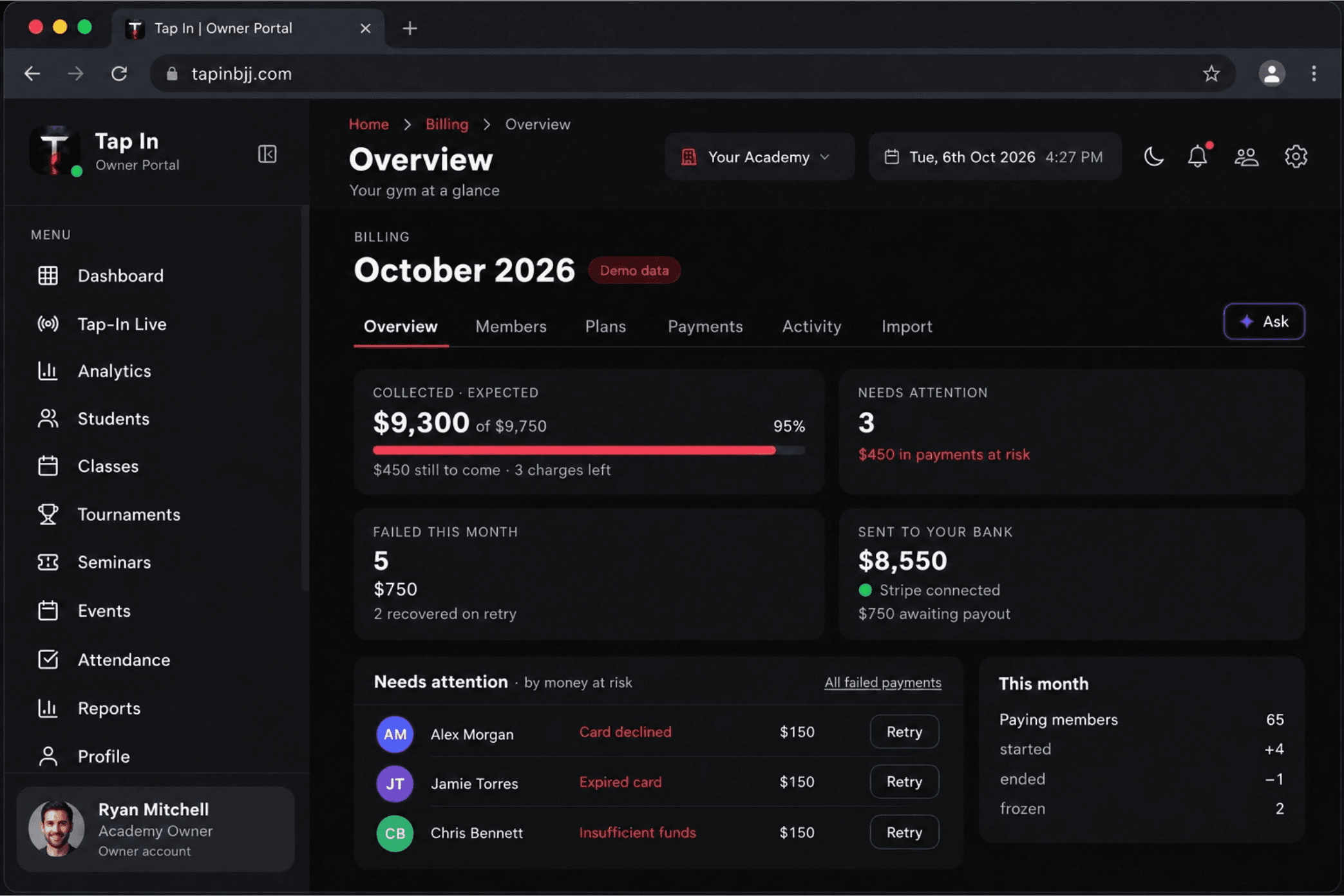Switch to the Members tab

click(x=511, y=326)
